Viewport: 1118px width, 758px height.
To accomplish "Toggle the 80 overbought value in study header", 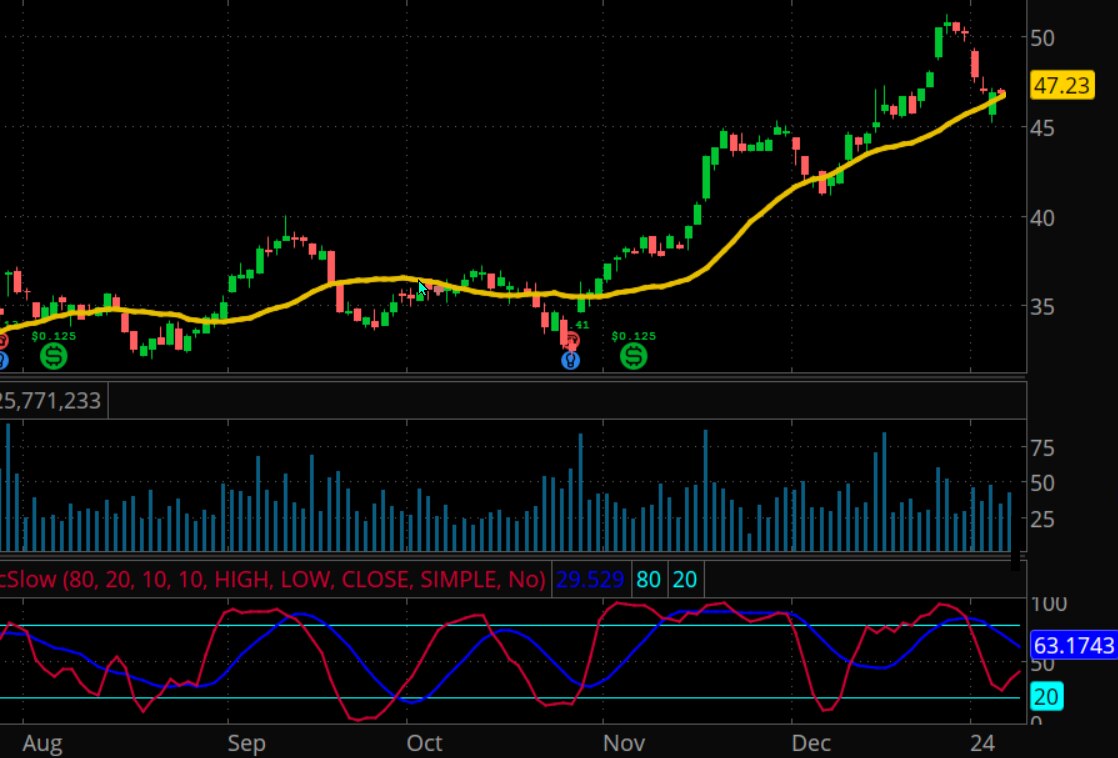I will 647,579.
